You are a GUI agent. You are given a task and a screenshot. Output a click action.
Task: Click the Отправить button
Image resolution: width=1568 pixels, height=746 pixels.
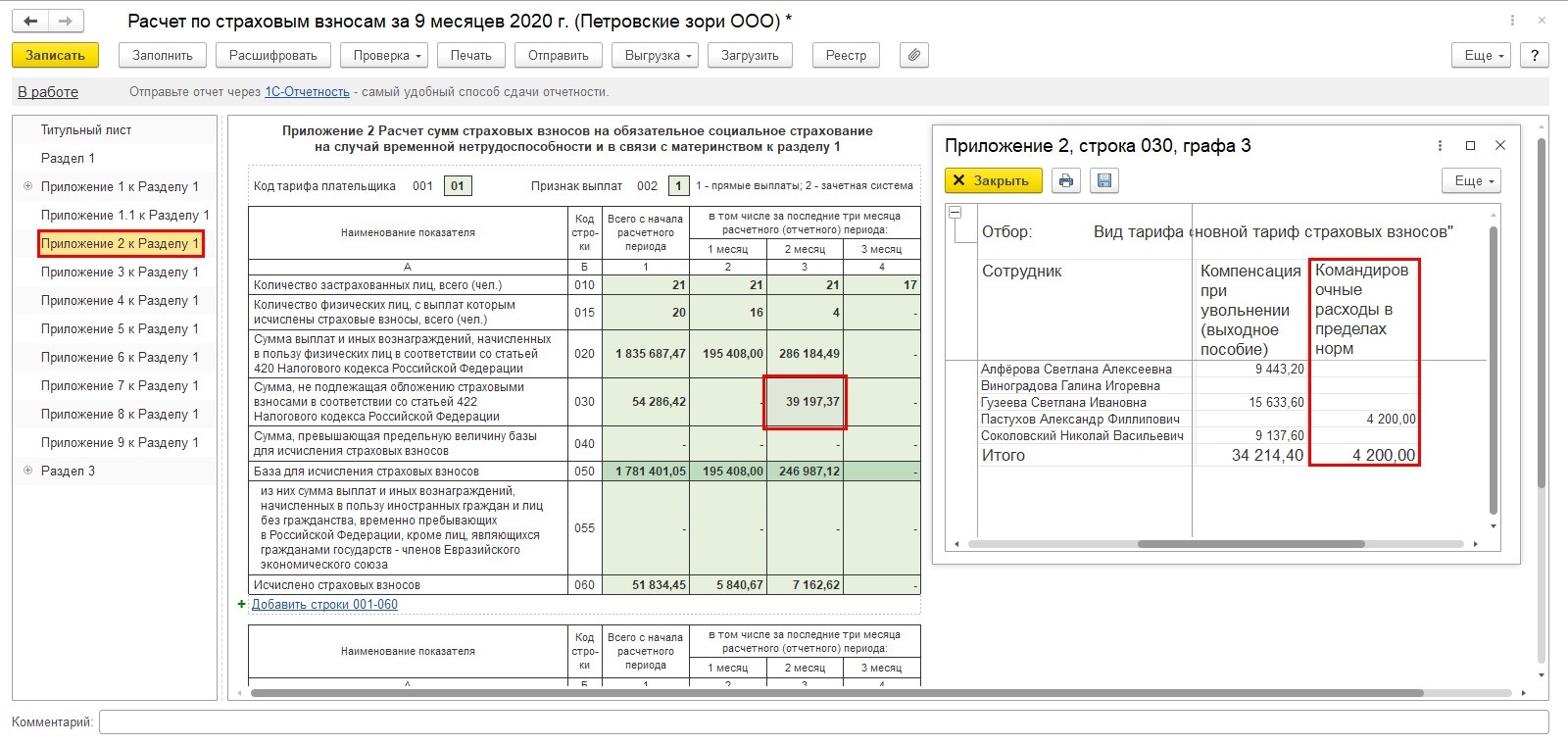click(x=559, y=56)
